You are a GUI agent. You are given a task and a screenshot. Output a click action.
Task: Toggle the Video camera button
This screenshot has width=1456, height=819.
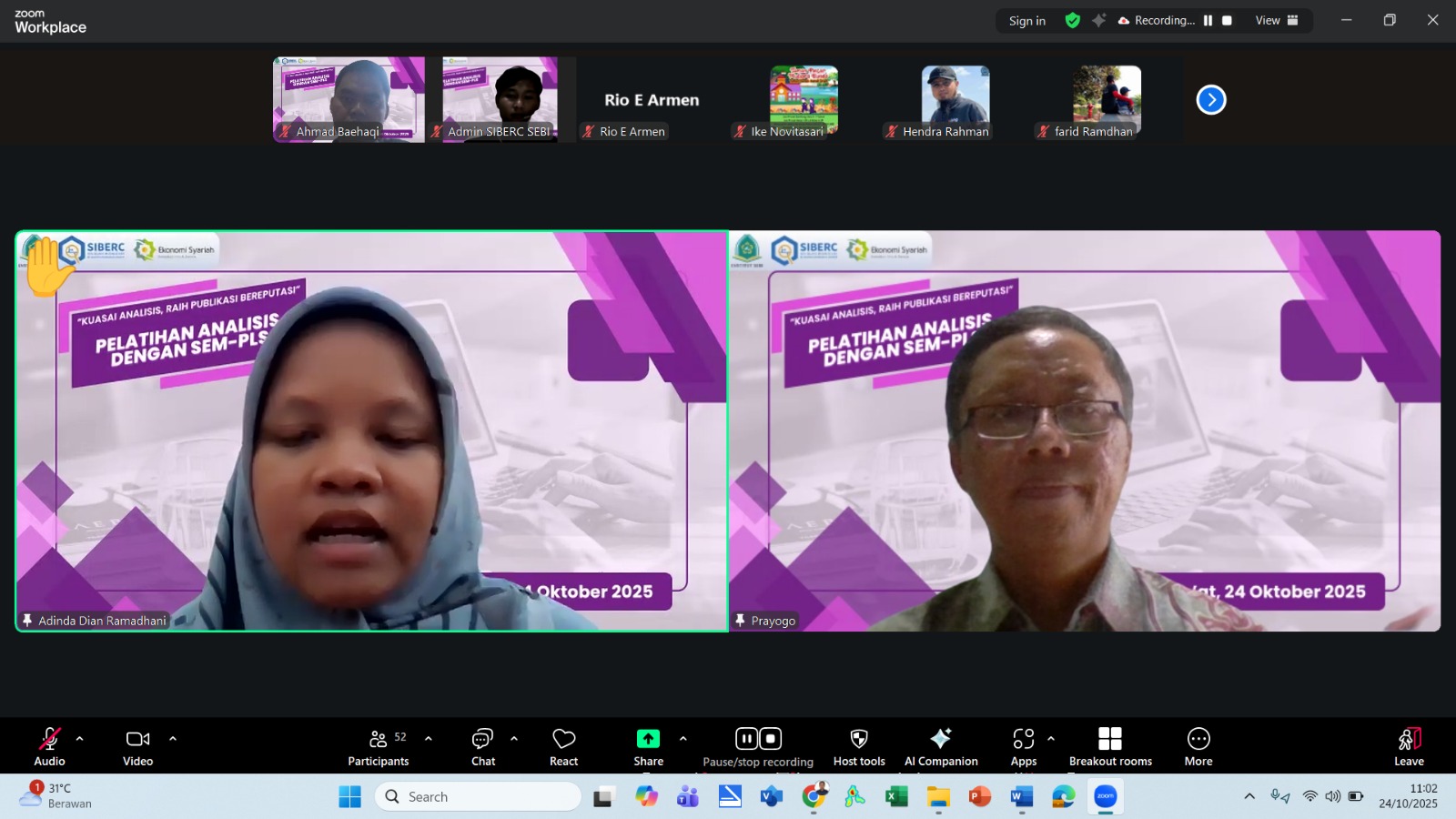[x=137, y=746]
